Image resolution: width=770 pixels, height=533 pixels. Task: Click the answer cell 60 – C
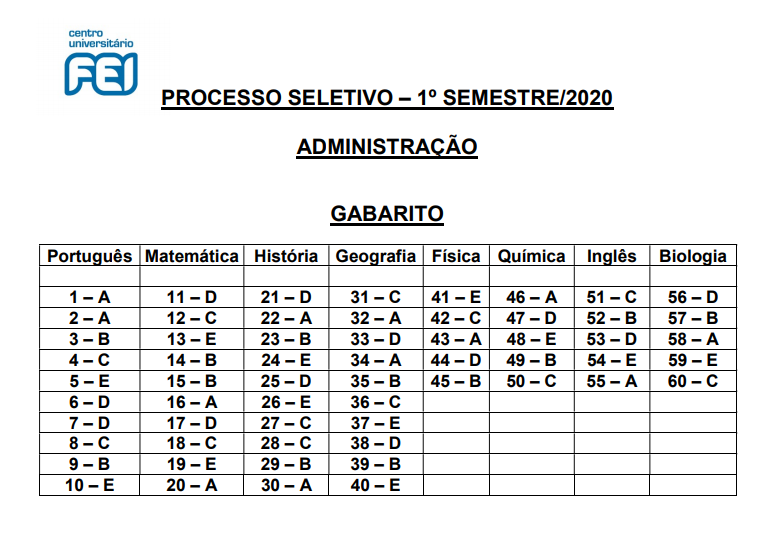[x=693, y=381]
